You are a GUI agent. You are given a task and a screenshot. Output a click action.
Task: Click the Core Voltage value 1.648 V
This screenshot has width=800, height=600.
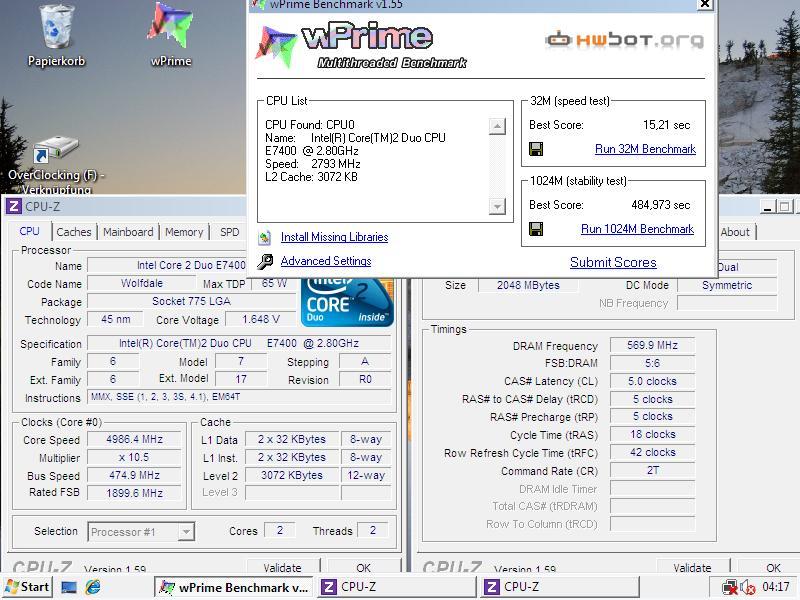click(261, 319)
